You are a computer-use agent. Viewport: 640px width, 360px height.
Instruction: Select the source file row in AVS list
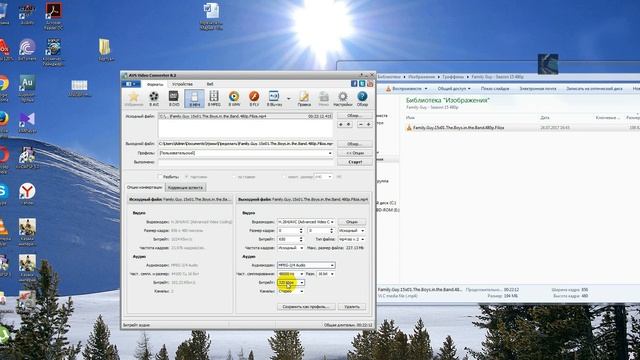coord(245,116)
